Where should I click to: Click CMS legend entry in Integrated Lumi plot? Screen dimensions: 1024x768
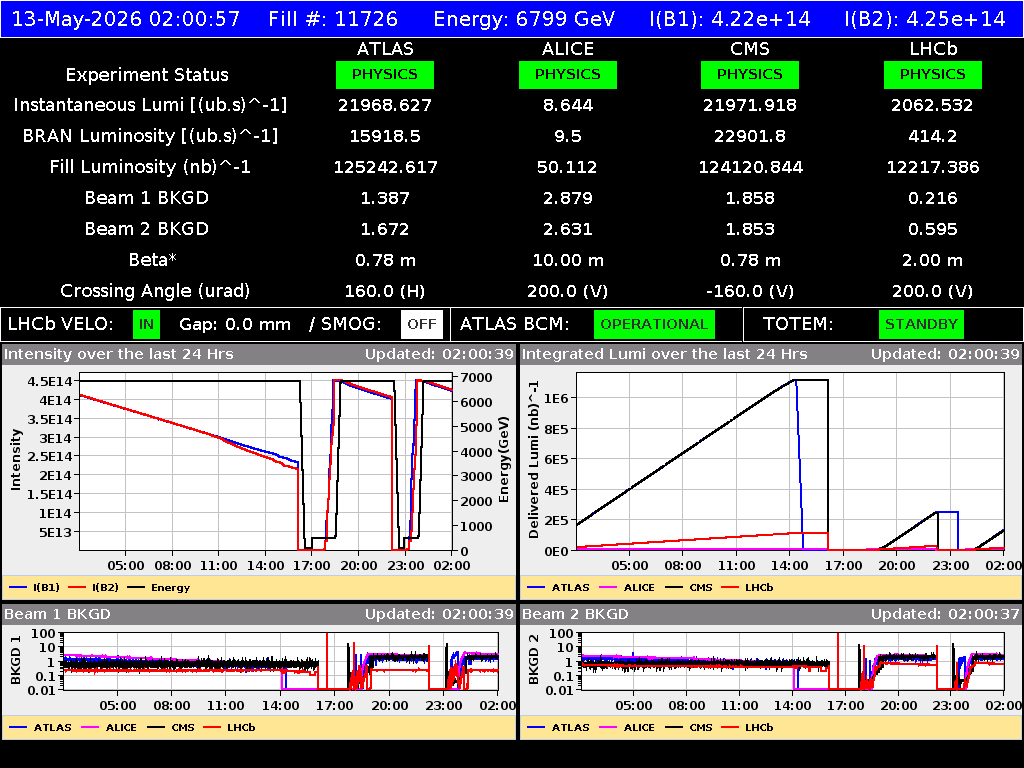(689, 587)
